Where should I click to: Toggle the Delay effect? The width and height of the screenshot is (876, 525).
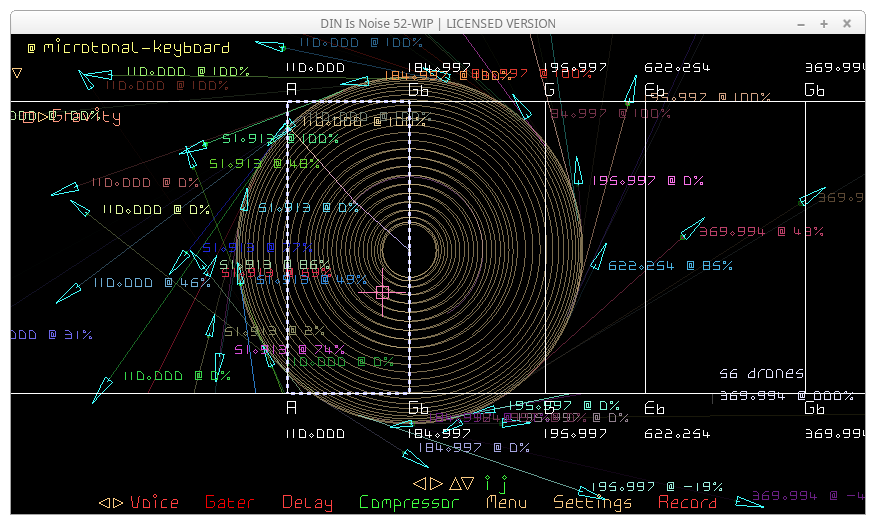tap(307, 503)
